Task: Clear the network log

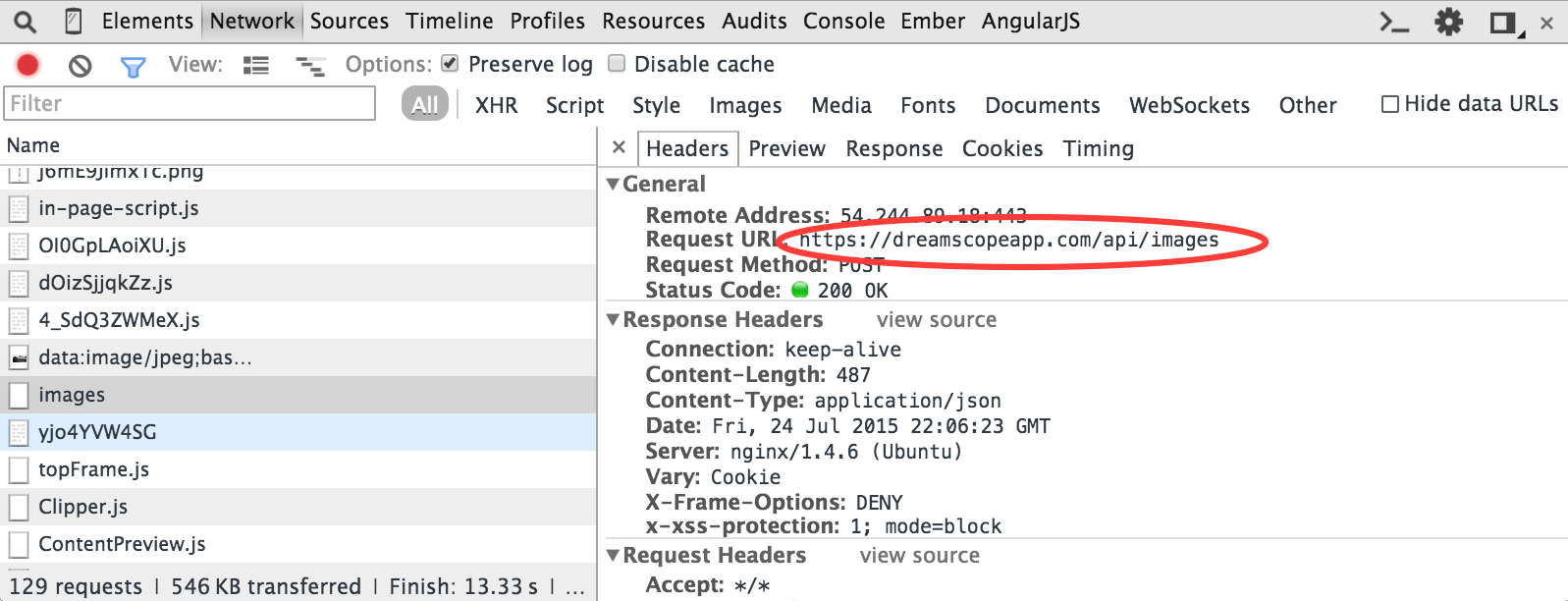Action: pyautogui.click(x=80, y=66)
